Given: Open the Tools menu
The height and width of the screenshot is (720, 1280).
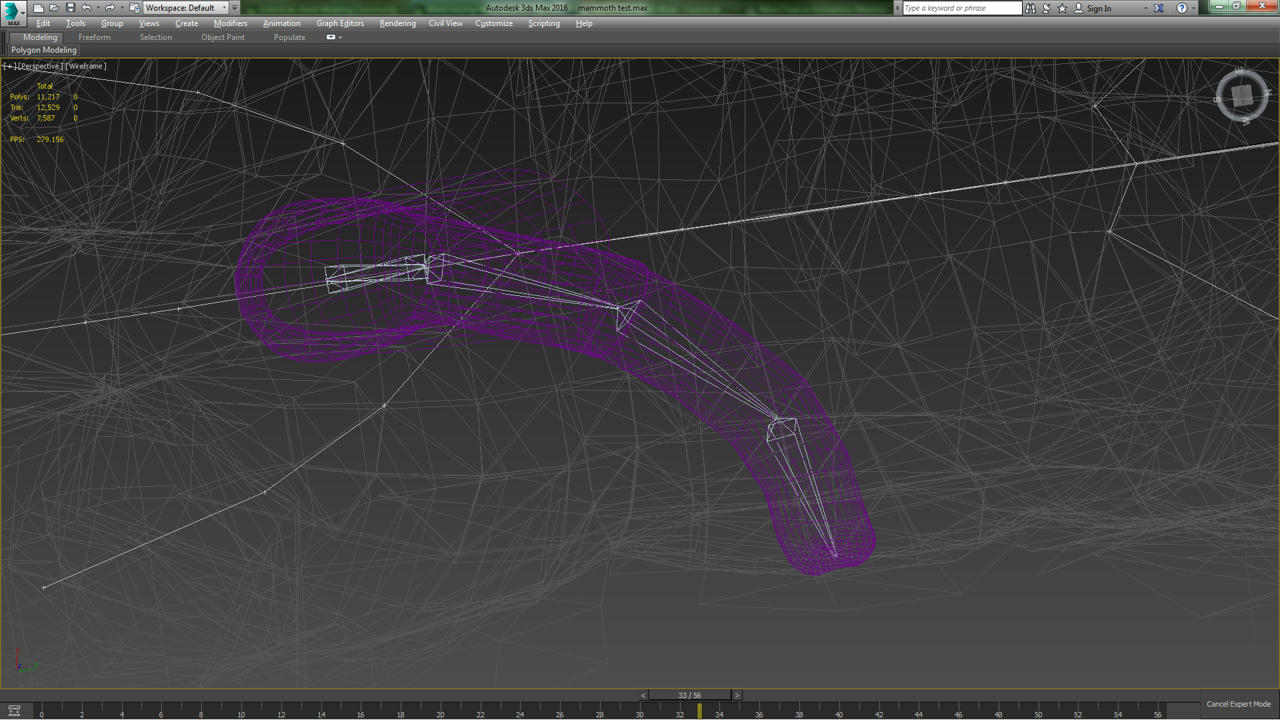Looking at the screenshot, I should tap(75, 23).
